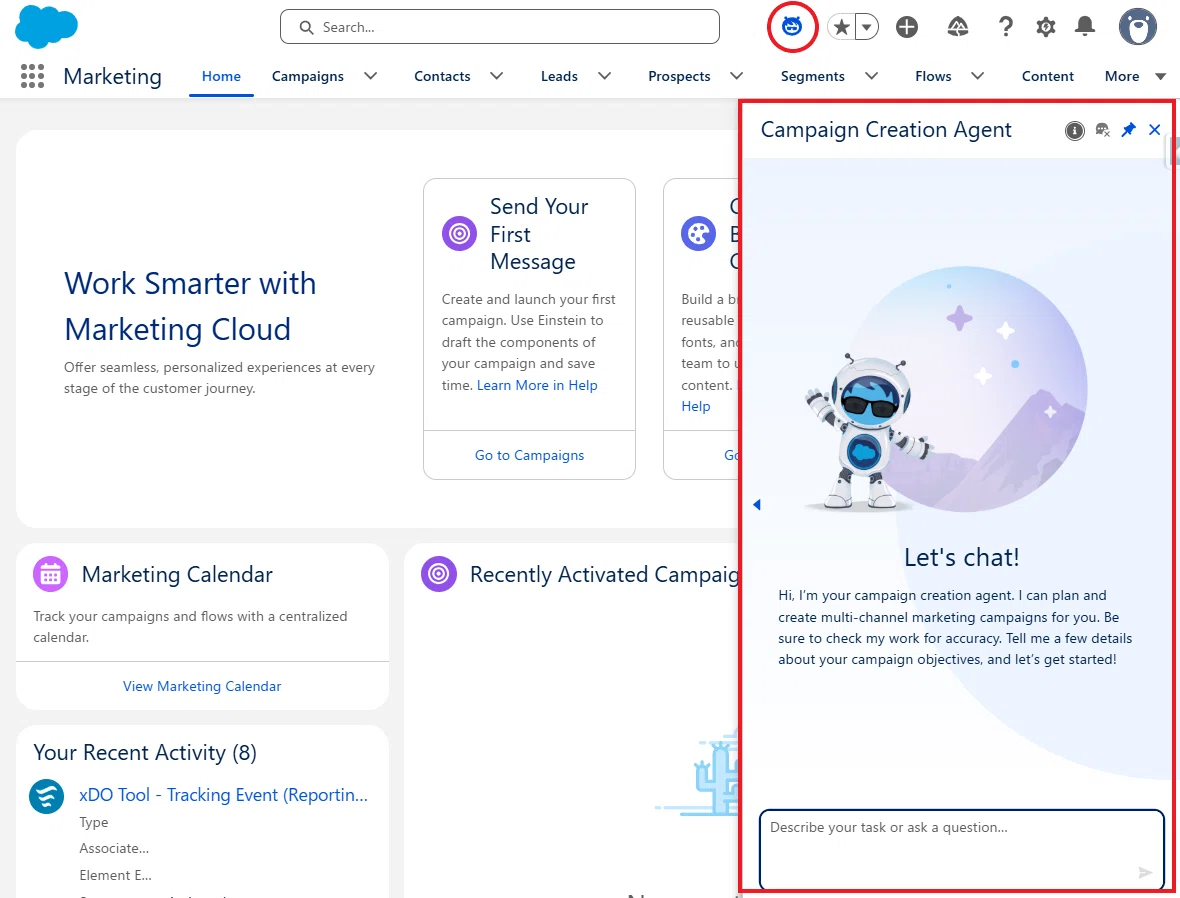Viewport: 1180px width, 898px height.
Task: Open the Agentforce agent icon in header
Action: 792,27
